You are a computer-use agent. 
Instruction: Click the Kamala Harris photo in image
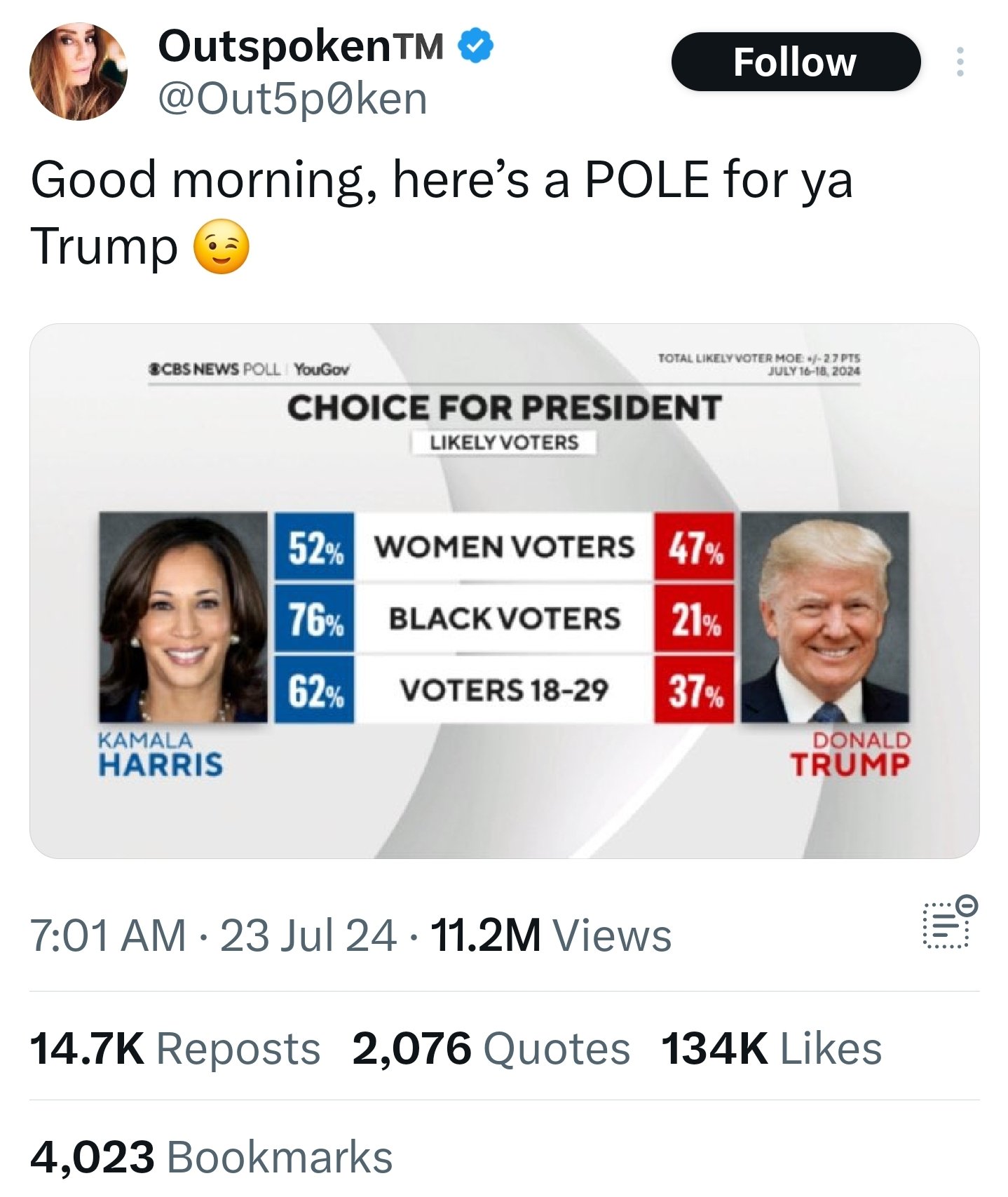(183, 617)
